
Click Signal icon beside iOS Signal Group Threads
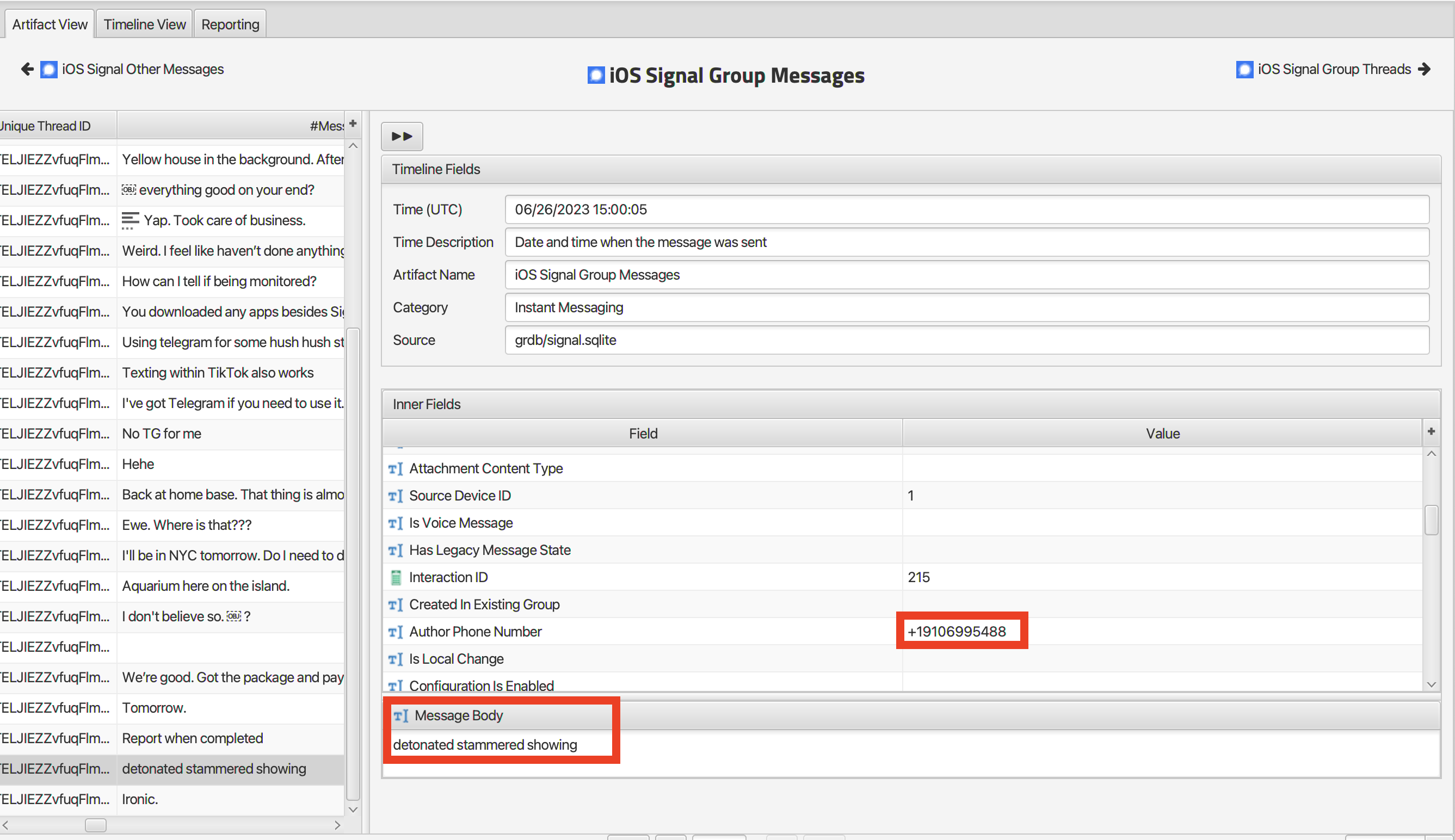(1244, 69)
